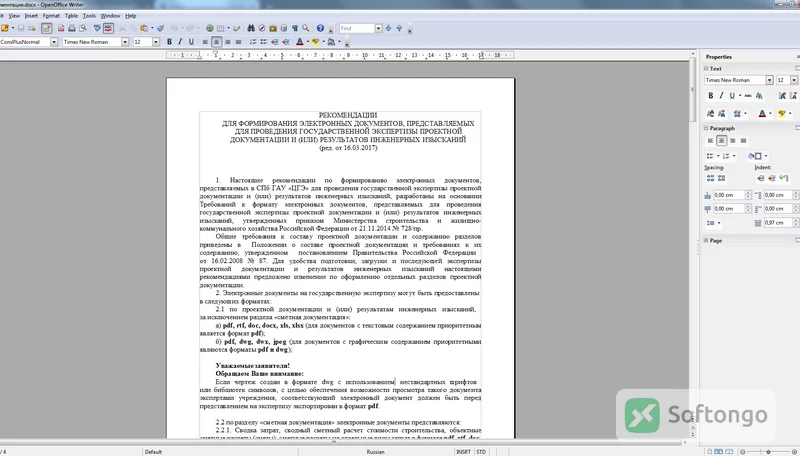Image resolution: width=800 pixels, height=456 pixels.
Task: Click the zoom slider handle in status bar
Action: (x=768, y=452)
